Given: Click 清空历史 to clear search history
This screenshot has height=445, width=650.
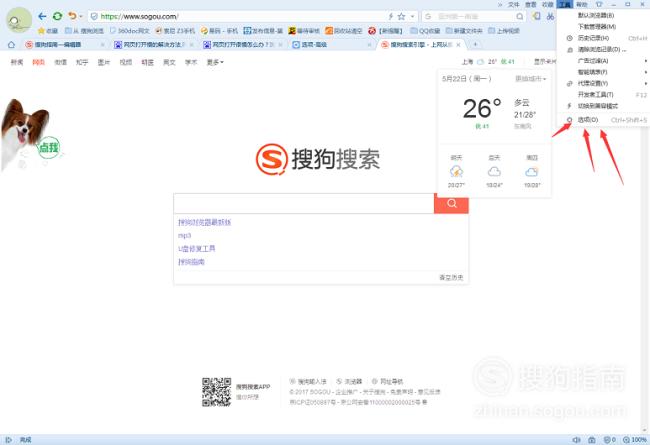Looking at the screenshot, I should pos(451,277).
